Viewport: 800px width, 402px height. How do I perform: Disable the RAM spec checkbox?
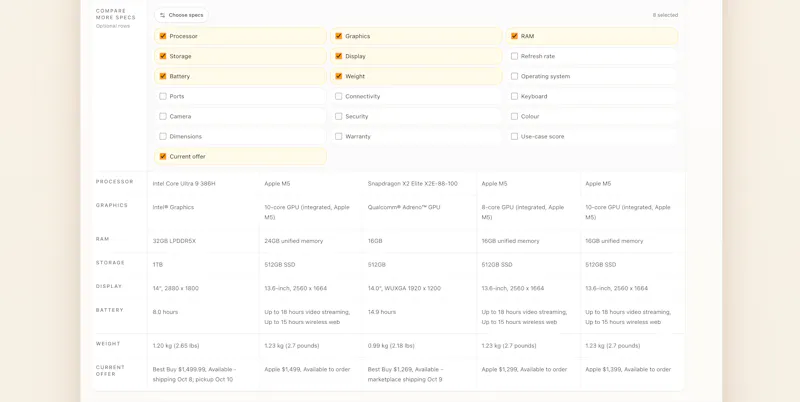[x=514, y=36]
